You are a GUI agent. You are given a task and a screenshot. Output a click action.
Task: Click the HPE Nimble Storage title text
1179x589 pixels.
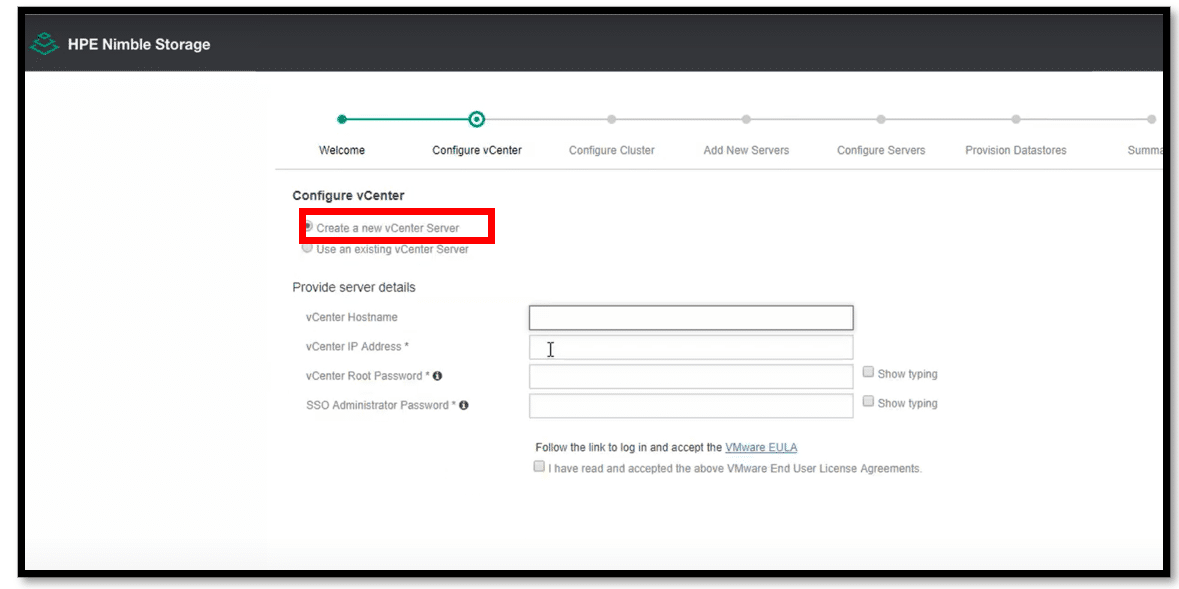tap(139, 44)
